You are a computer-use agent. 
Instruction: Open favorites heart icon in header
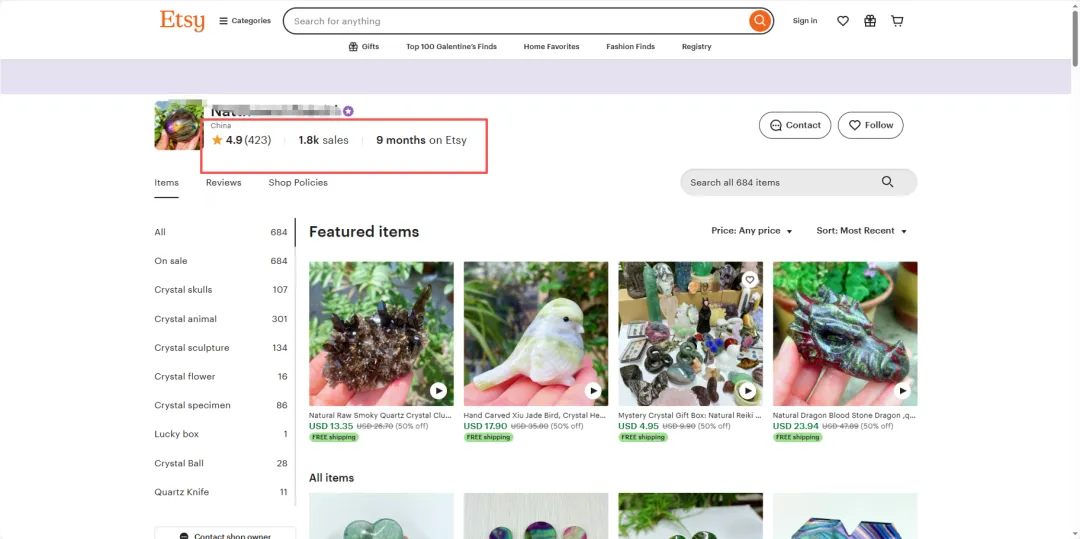pos(843,21)
